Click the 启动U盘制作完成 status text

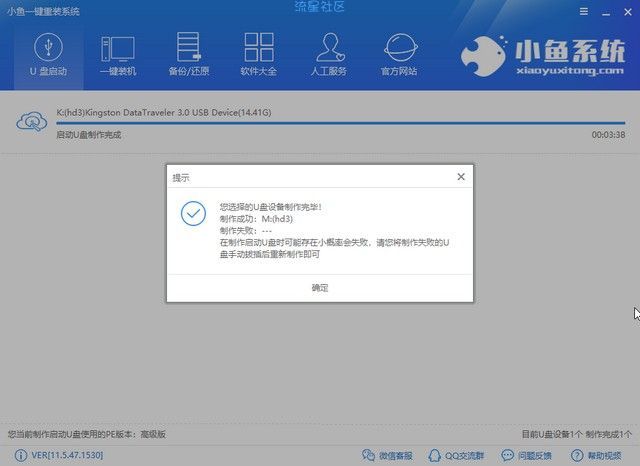(89, 135)
